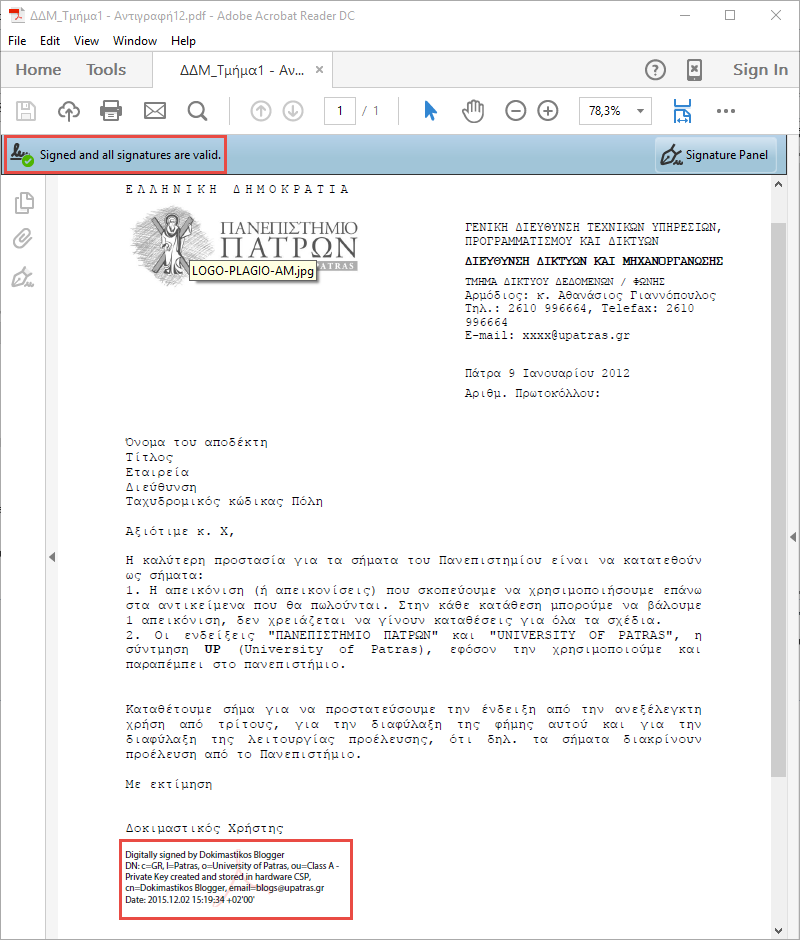Image resolution: width=800 pixels, height=940 pixels.
Task: Click the page number input field
Action: [x=339, y=111]
